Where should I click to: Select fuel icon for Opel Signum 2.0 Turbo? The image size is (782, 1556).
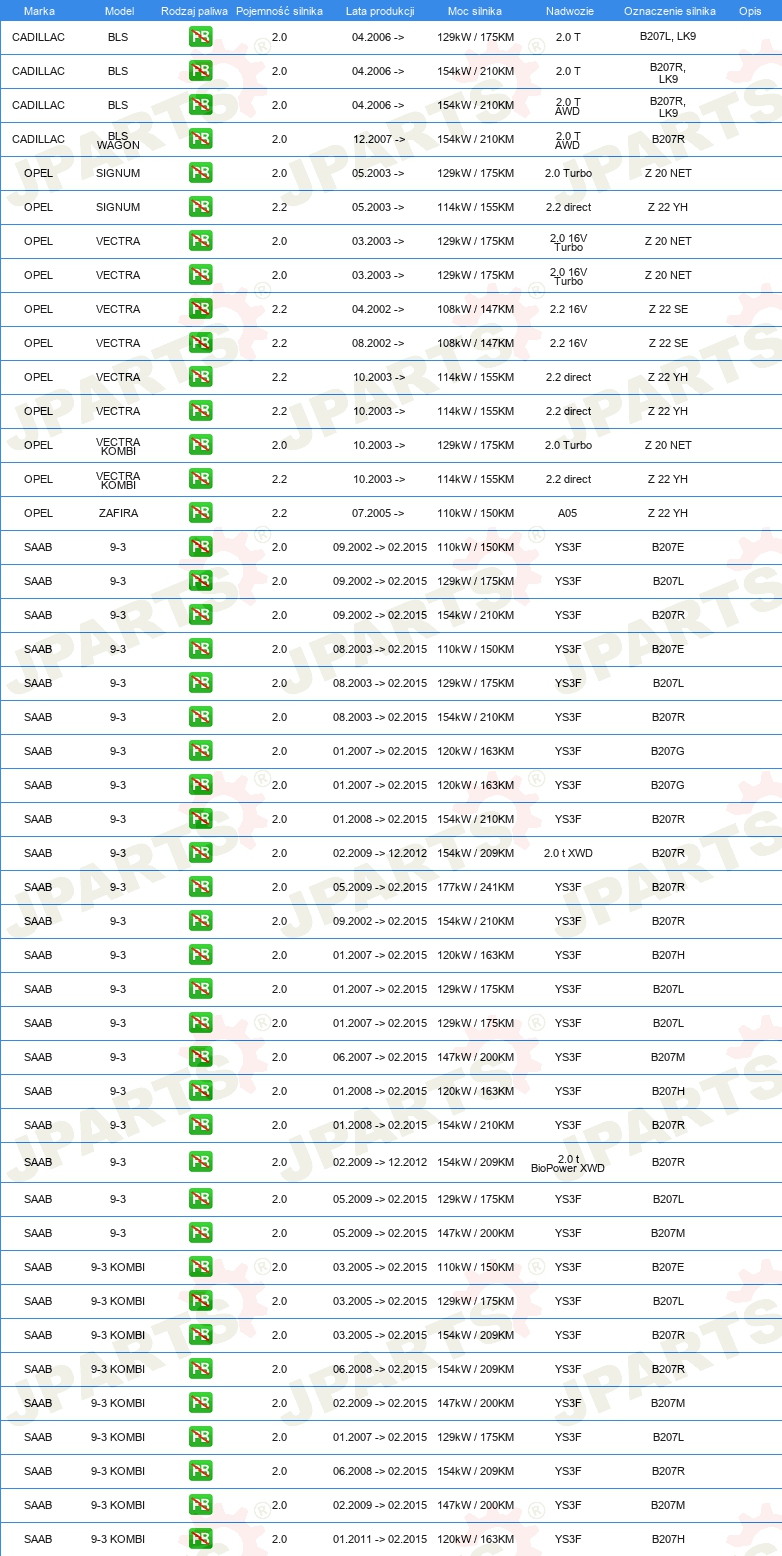pyautogui.click(x=200, y=173)
